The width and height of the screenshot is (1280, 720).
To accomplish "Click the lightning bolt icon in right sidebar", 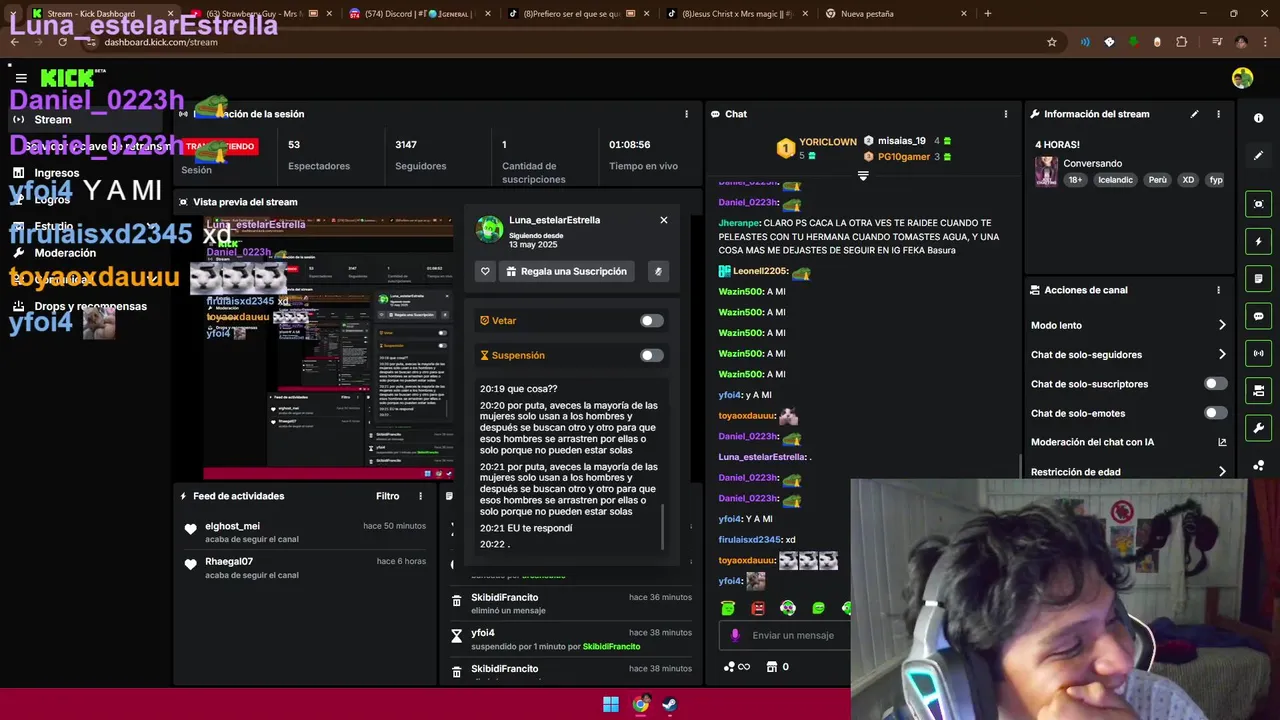I will 1258,241.
